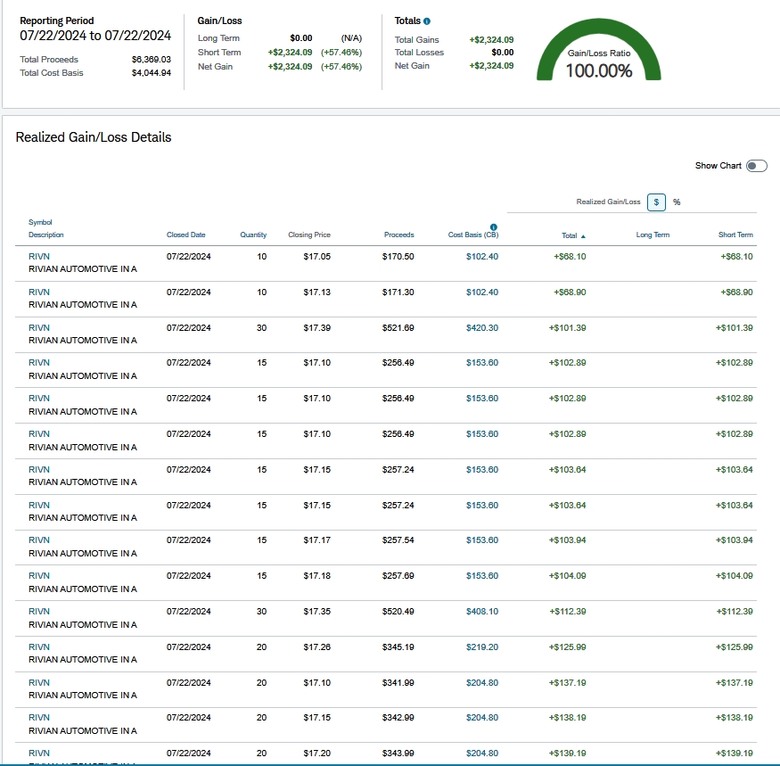Click the Total column sort arrow
Screen dimensions: 780x766
tap(583, 236)
